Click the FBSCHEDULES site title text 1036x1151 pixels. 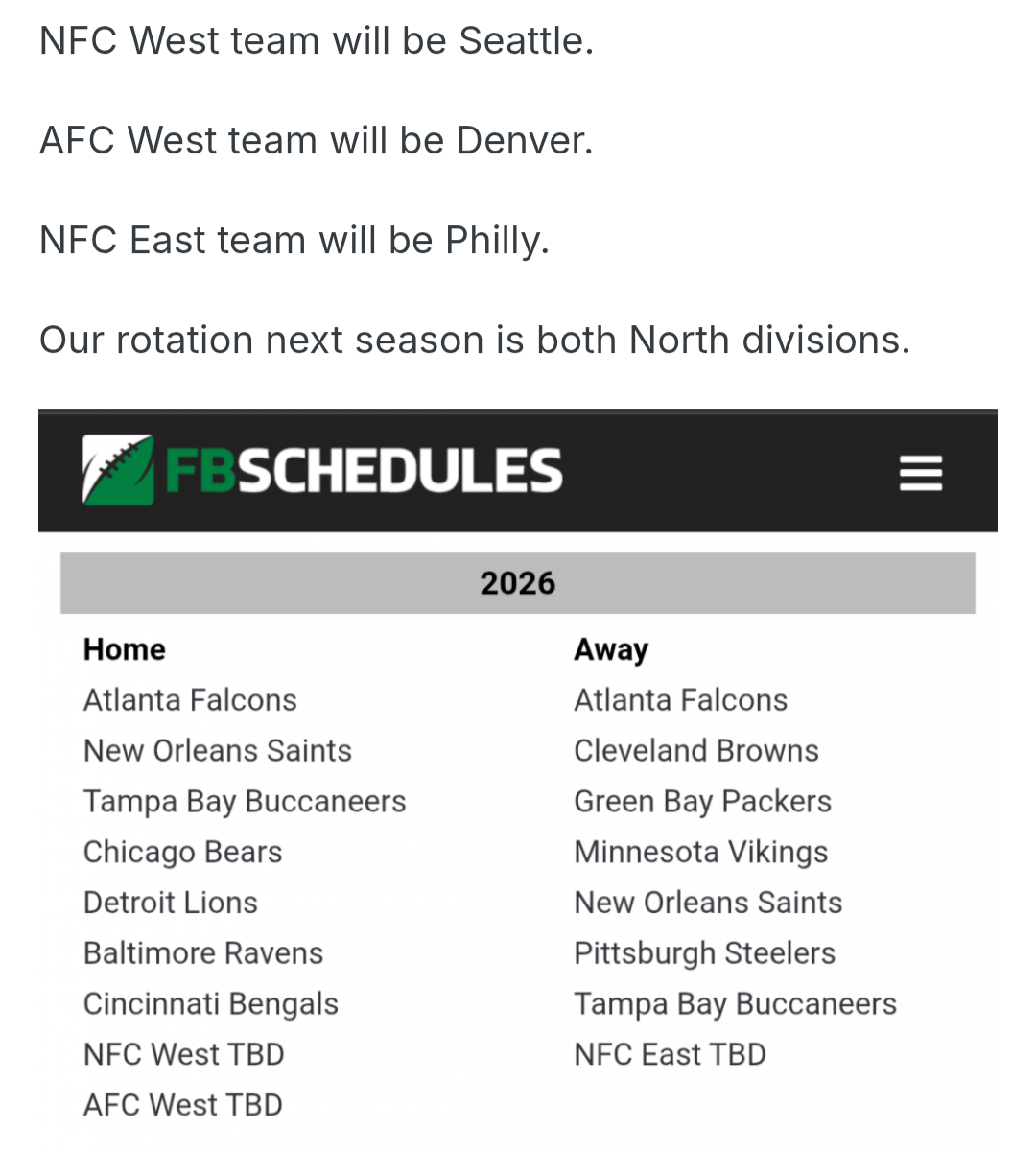point(365,471)
